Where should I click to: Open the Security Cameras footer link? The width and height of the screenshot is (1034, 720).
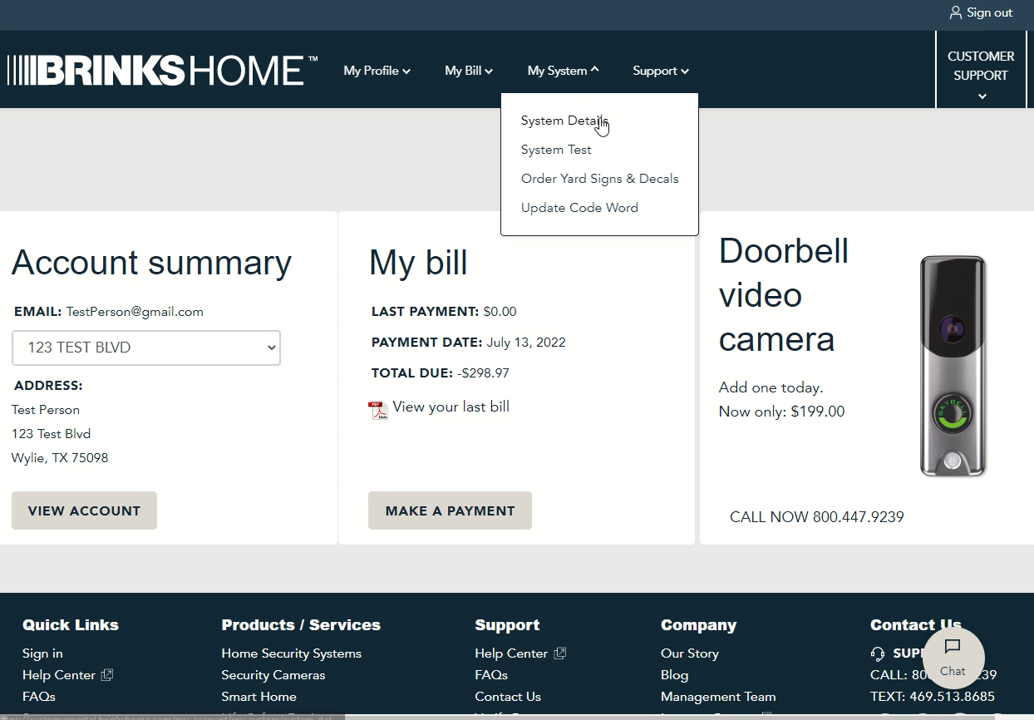point(273,675)
